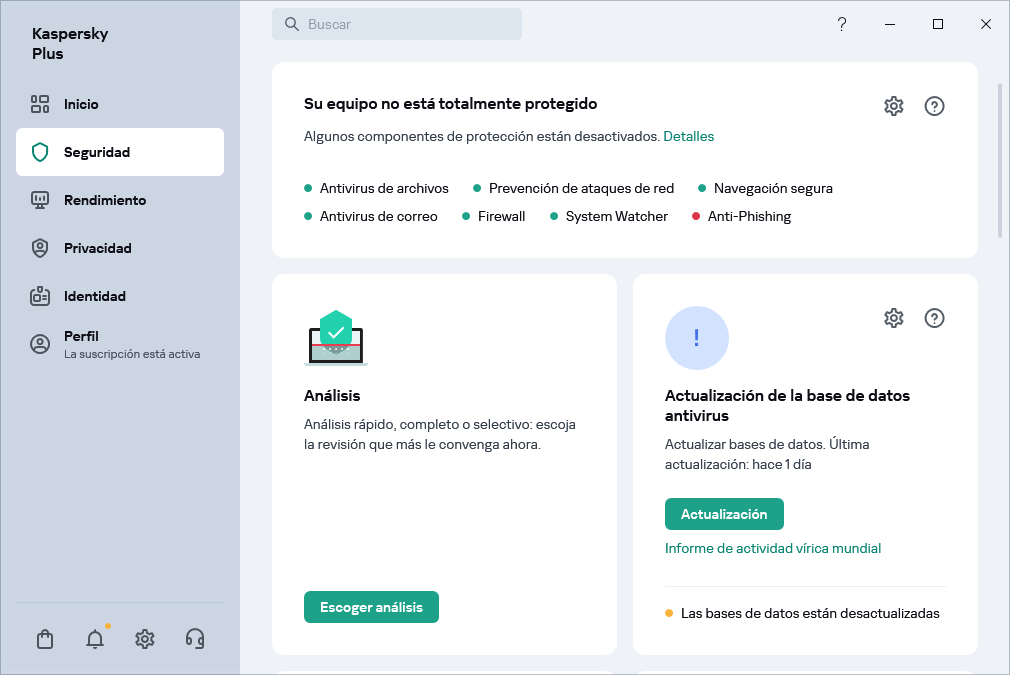Viewport: 1010px width, 675px height.
Task: Click the Escoger análisis button
Action: (371, 607)
